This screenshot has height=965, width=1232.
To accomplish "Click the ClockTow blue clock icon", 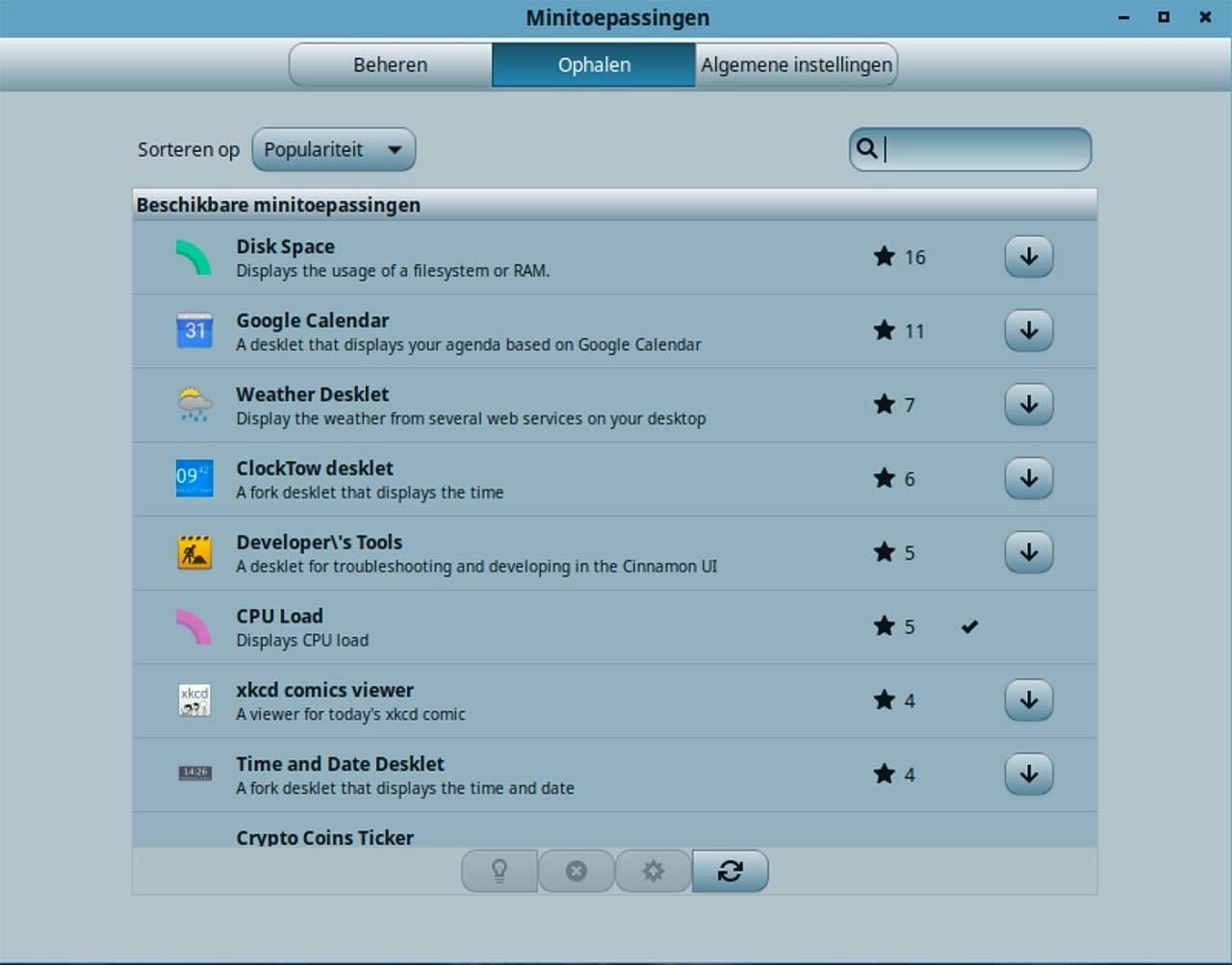I will (194, 479).
